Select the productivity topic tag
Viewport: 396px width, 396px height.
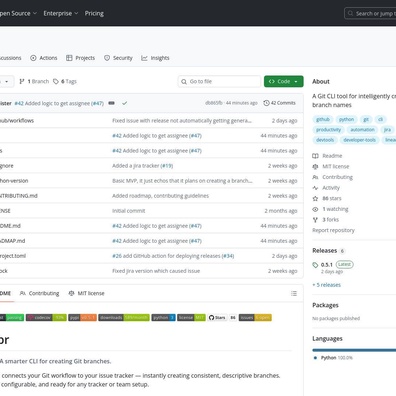point(328,130)
